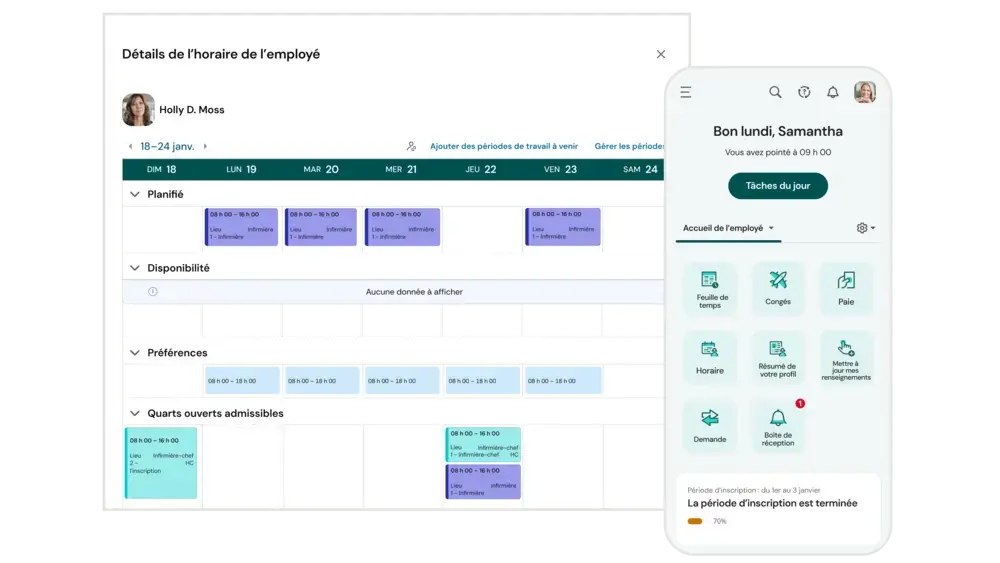Go to next week arrow
The height and width of the screenshot is (563, 1000).
(205, 147)
